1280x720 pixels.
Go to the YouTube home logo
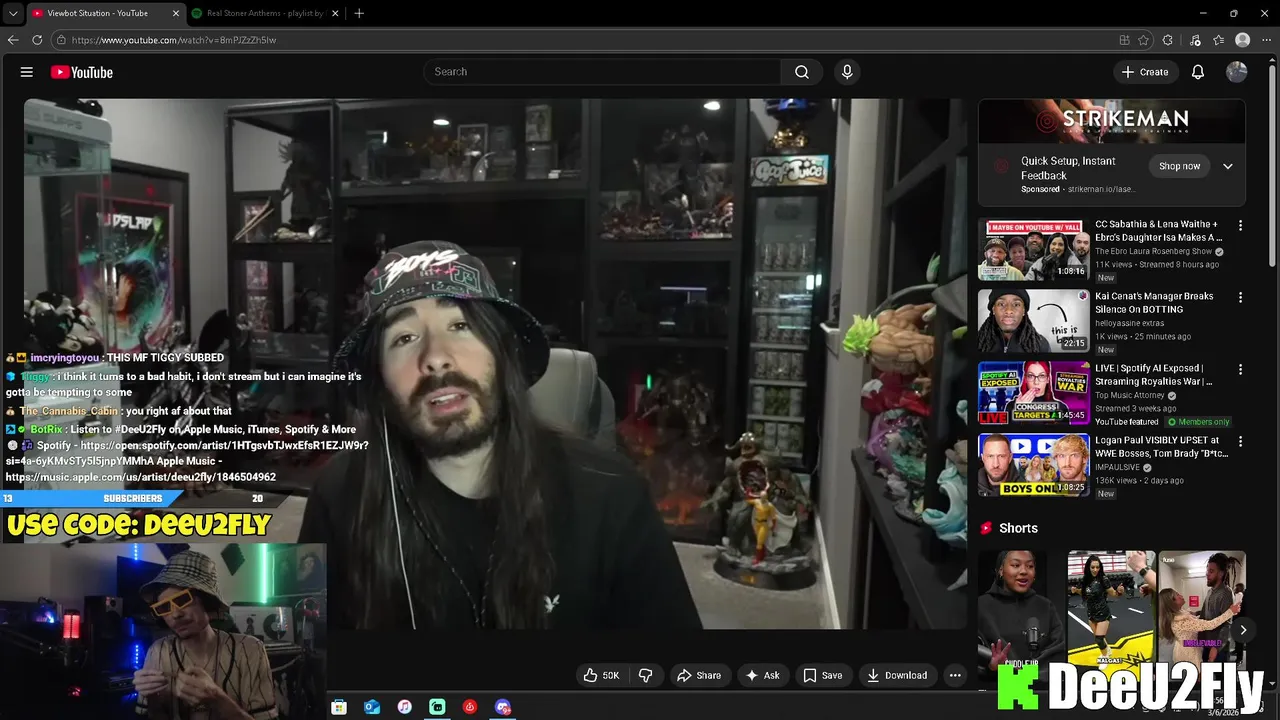tap(82, 72)
